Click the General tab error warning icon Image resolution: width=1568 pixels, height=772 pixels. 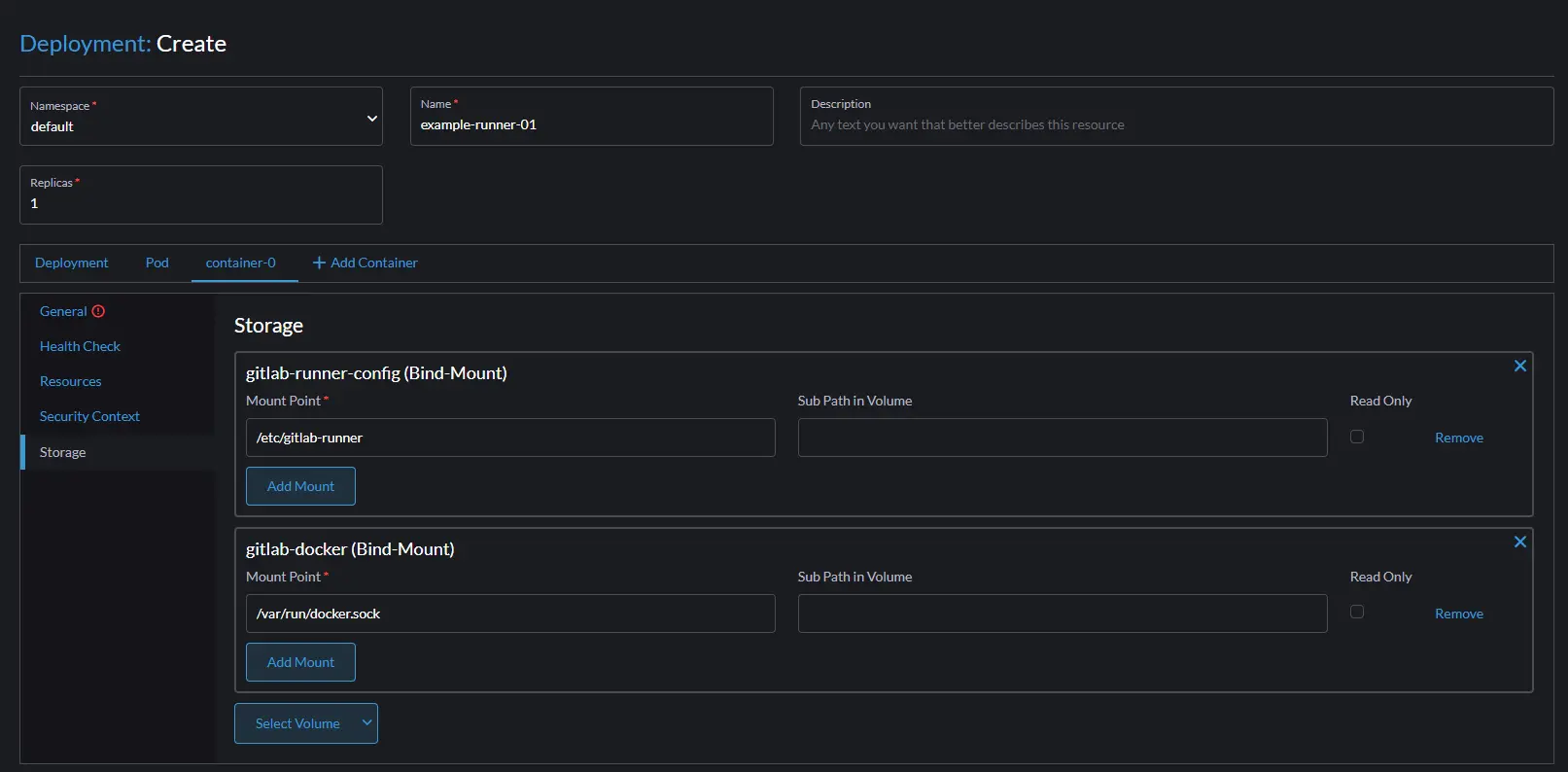pyautogui.click(x=98, y=311)
